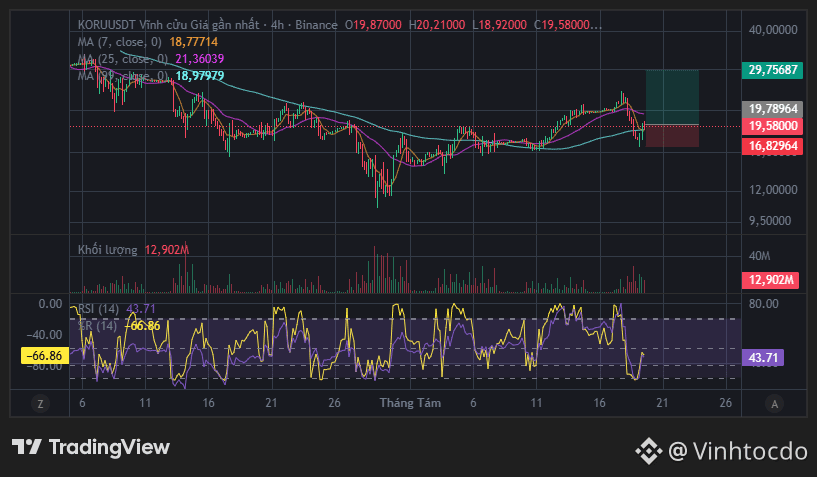Image resolution: width=817 pixels, height=477 pixels.
Task: Click the RSI (14) indicator legend
Action: coord(98,309)
